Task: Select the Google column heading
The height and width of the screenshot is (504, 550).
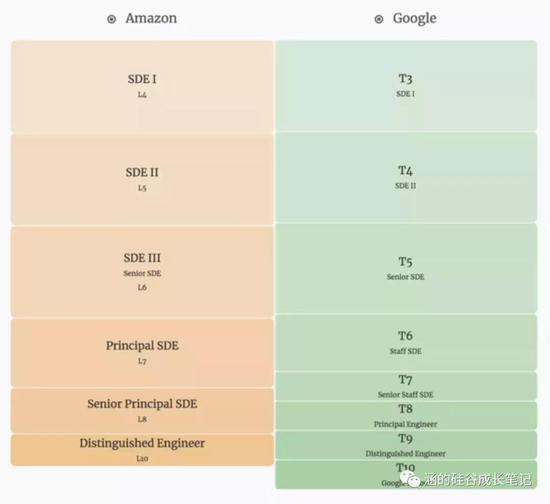Action: [x=415, y=18]
